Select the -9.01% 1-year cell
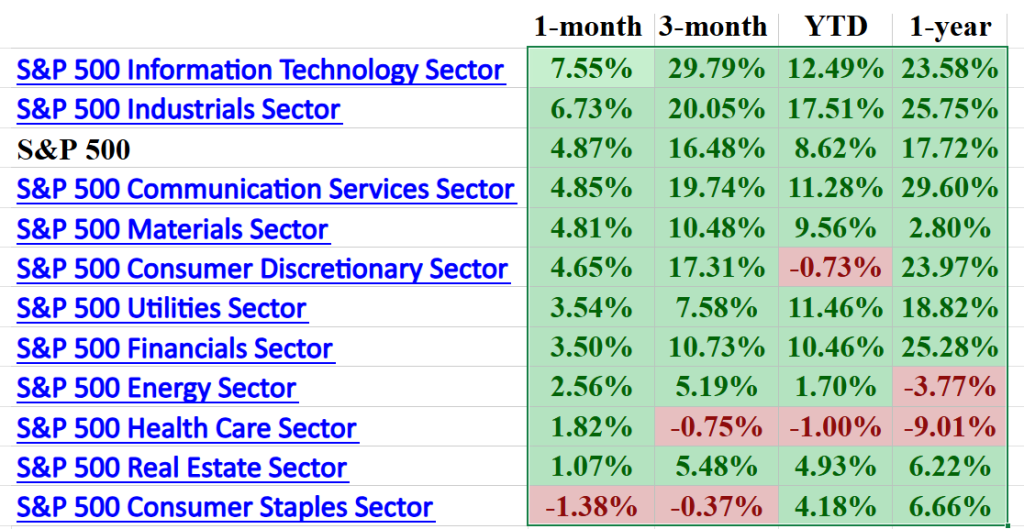 point(950,428)
